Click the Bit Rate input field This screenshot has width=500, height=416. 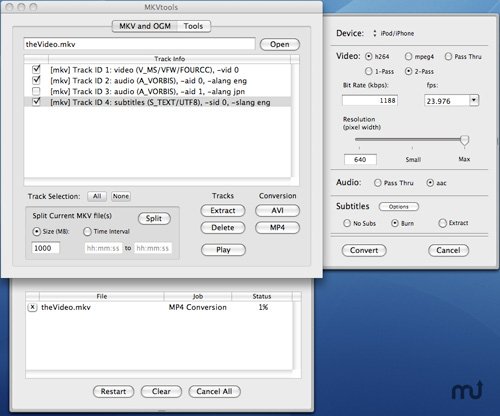[370, 100]
